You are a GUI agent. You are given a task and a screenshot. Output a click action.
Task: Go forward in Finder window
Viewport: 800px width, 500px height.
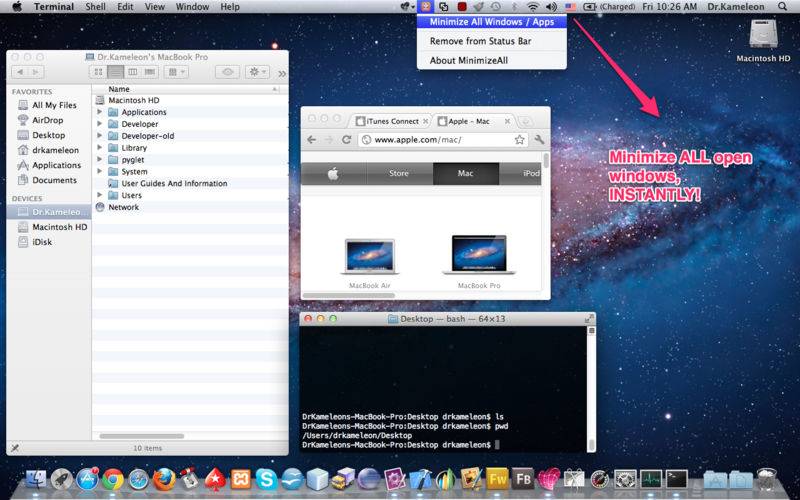(x=36, y=72)
